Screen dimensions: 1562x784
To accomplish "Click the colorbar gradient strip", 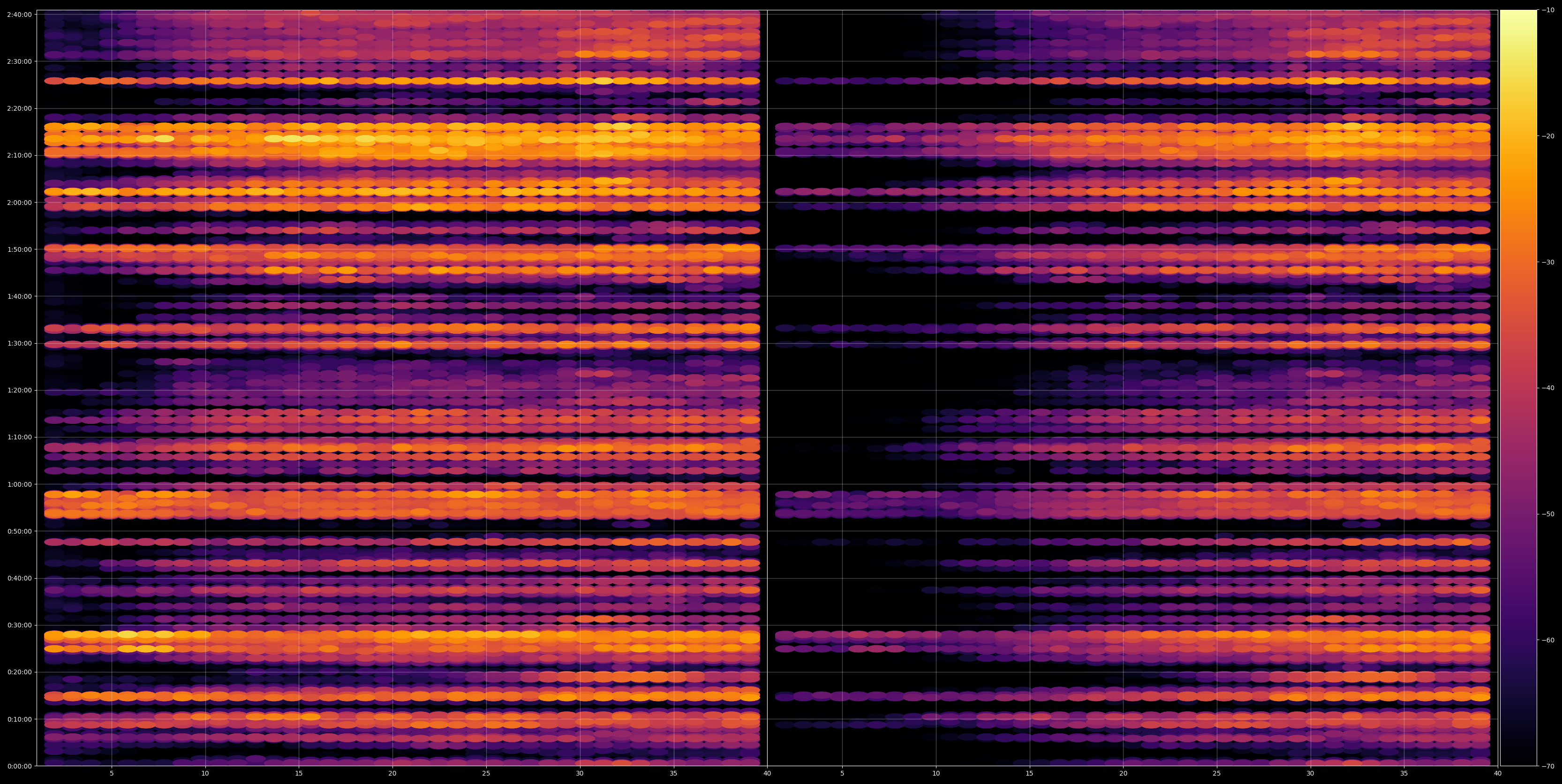I will tap(1518, 388).
